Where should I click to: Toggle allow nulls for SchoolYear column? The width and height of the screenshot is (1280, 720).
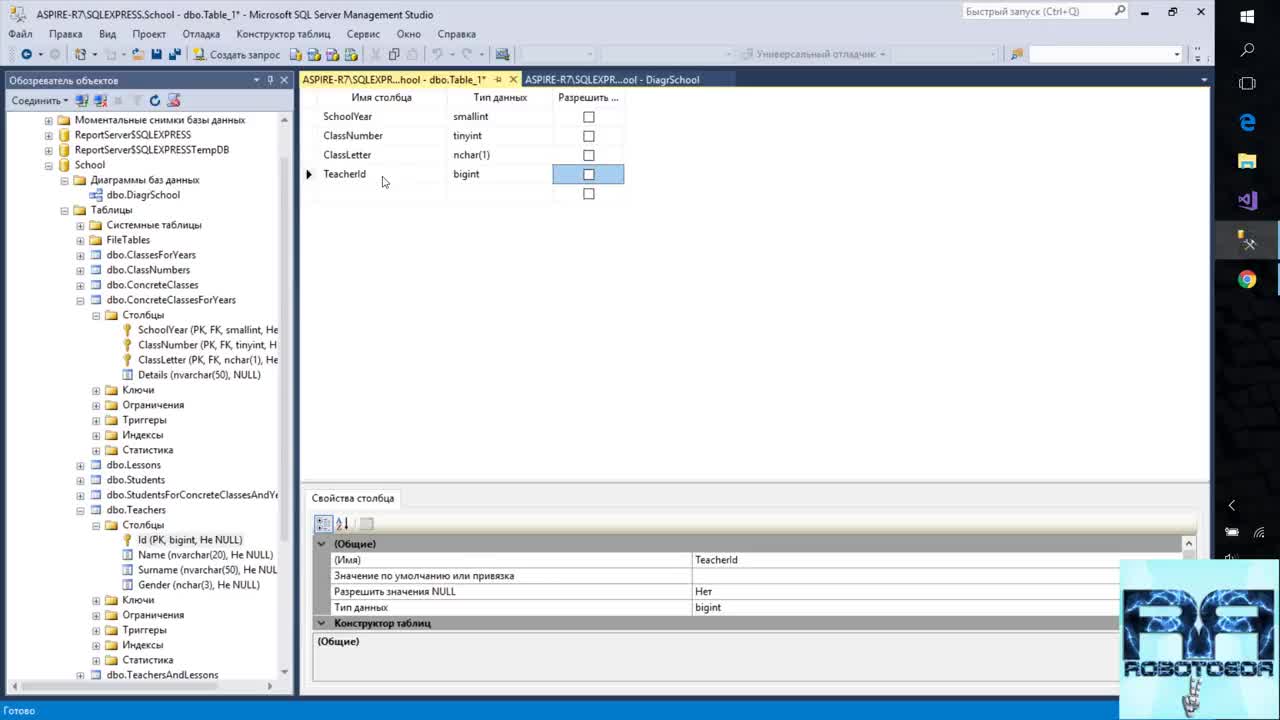point(588,117)
